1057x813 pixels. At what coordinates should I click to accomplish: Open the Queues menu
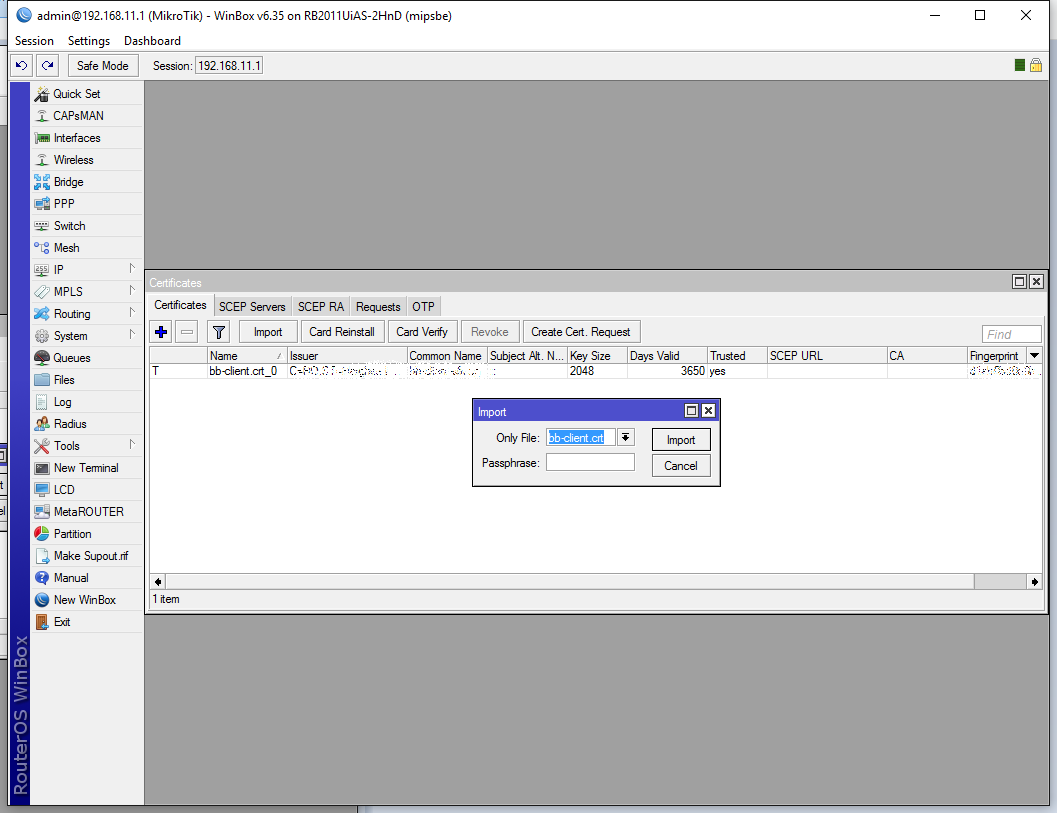click(88, 358)
